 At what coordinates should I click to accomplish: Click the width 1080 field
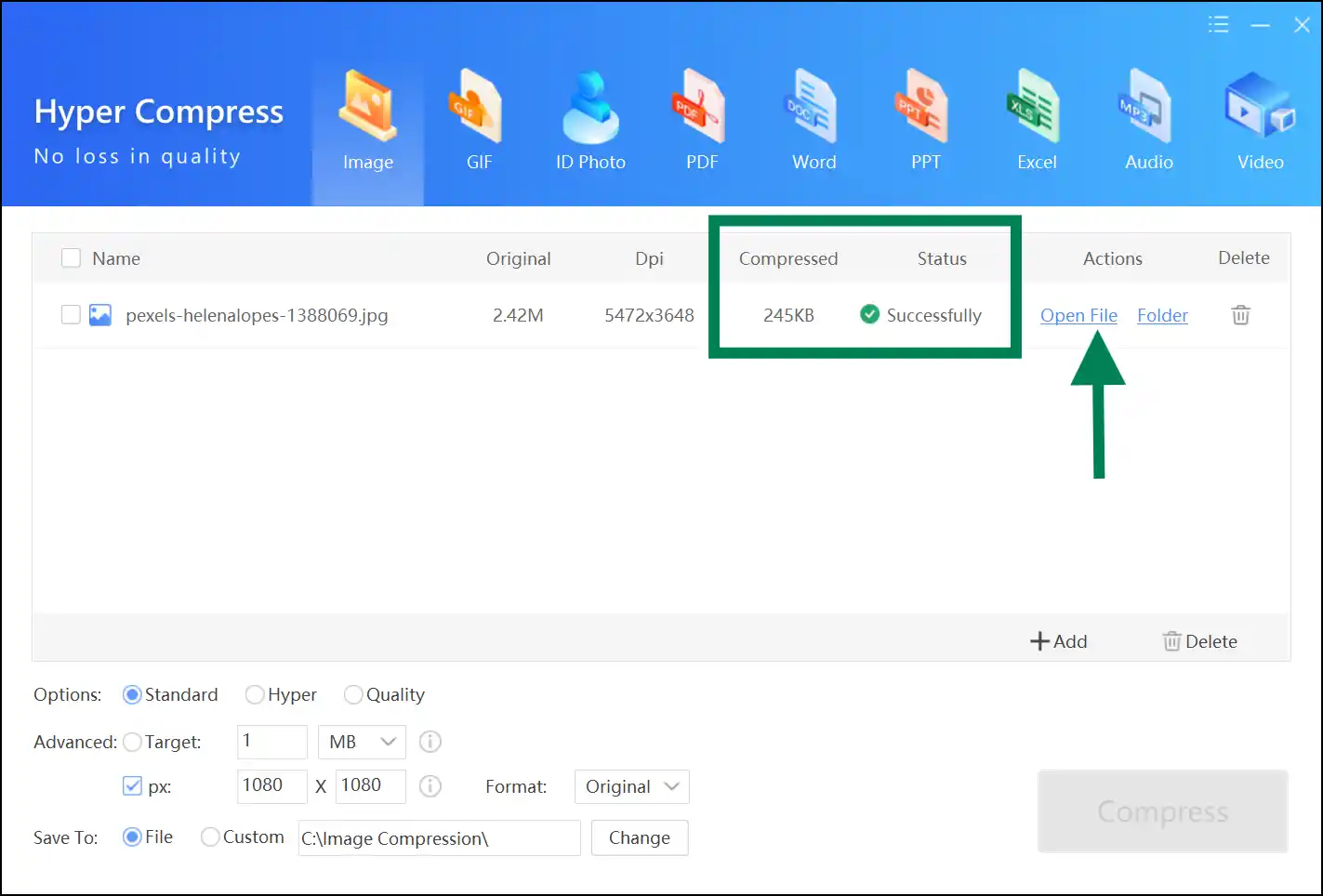click(272, 786)
